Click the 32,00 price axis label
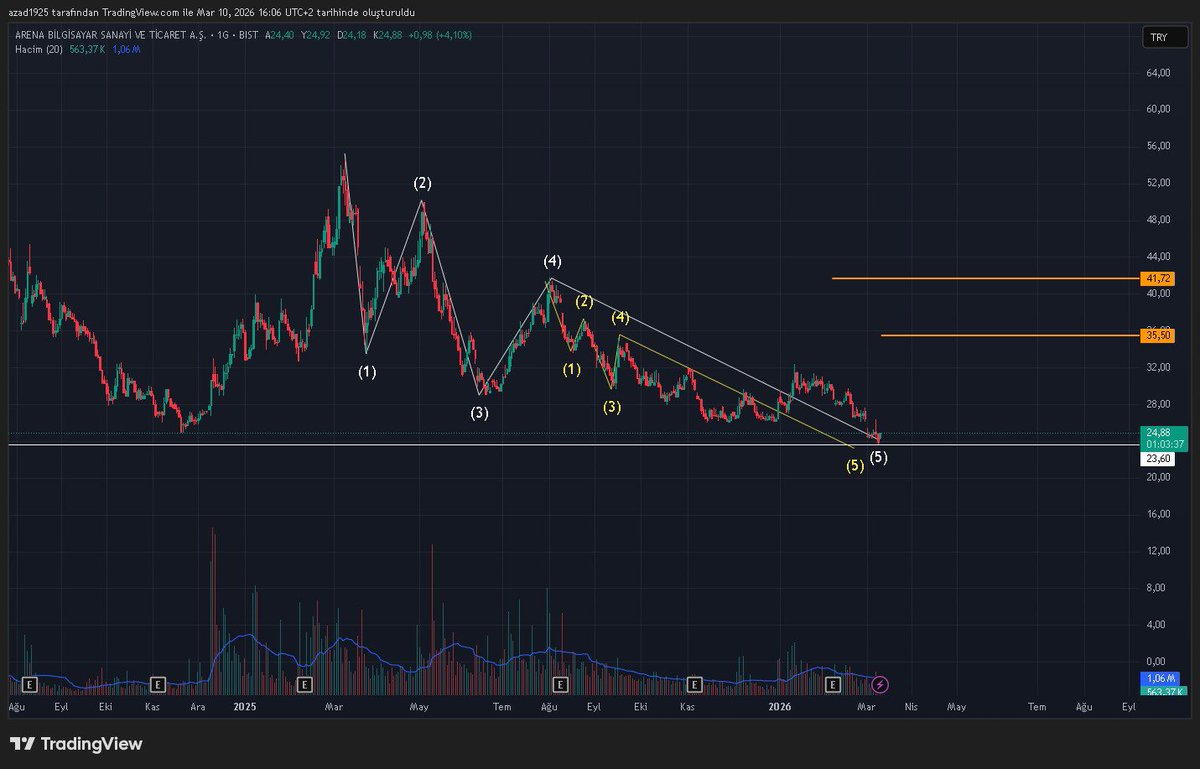Screen dimensions: 1200x769 pyautogui.click(x=1158, y=367)
